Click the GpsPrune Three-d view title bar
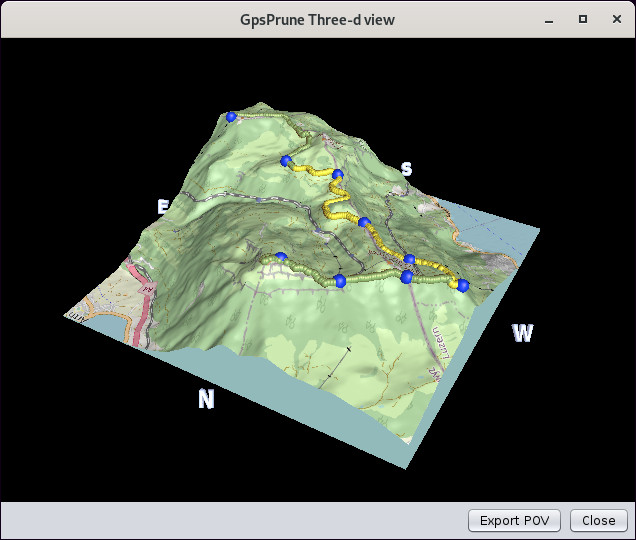The image size is (636, 540). click(317, 19)
